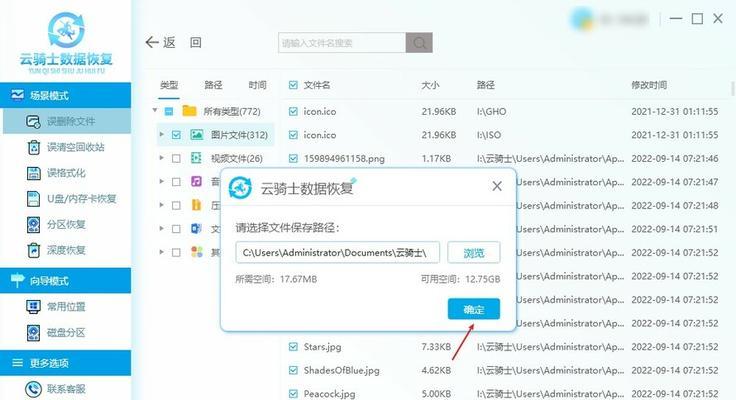Expand the 视频文件(26) node
Image resolution: width=736 pixels, height=400 pixels.
[x=161, y=158]
